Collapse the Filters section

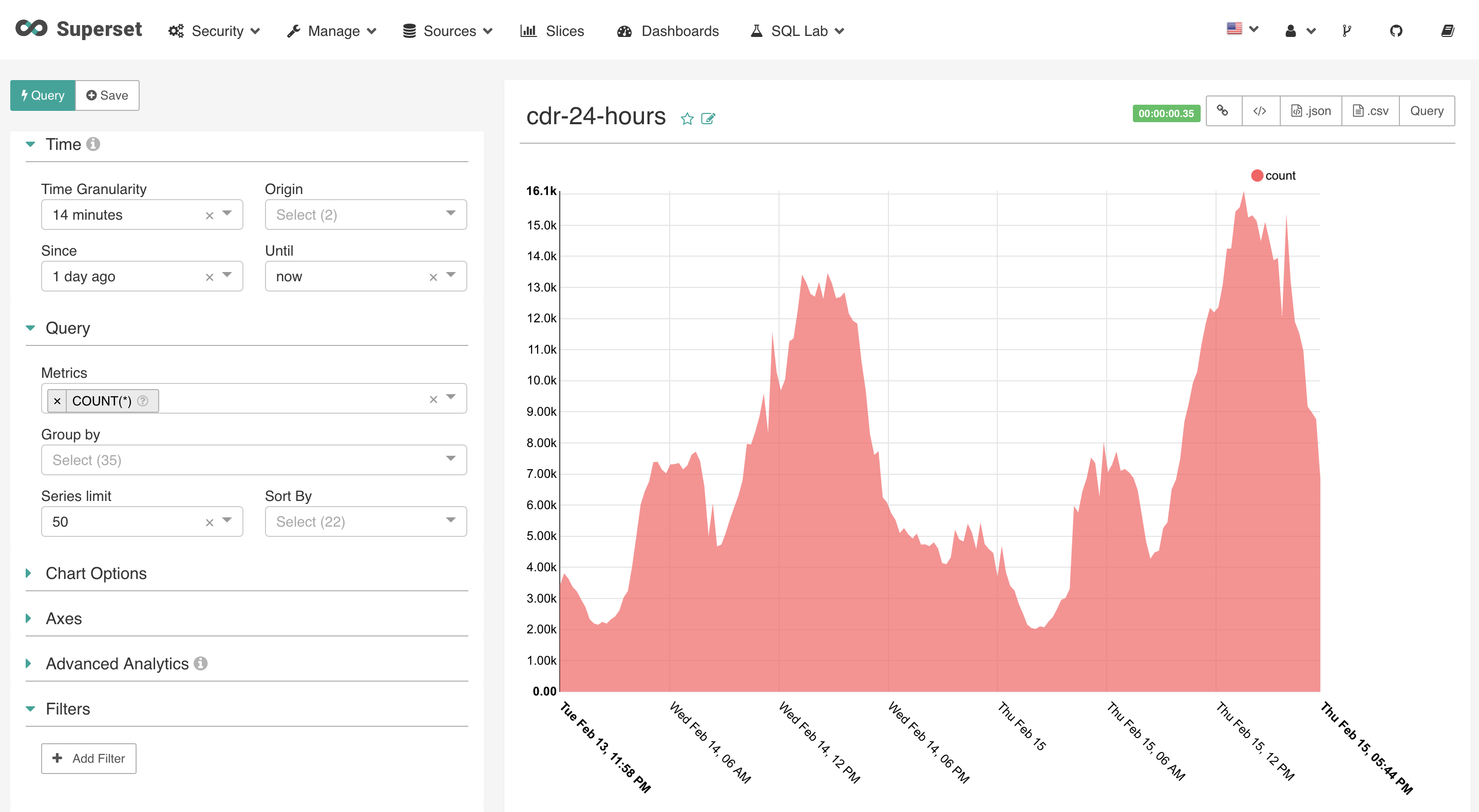point(68,709)
